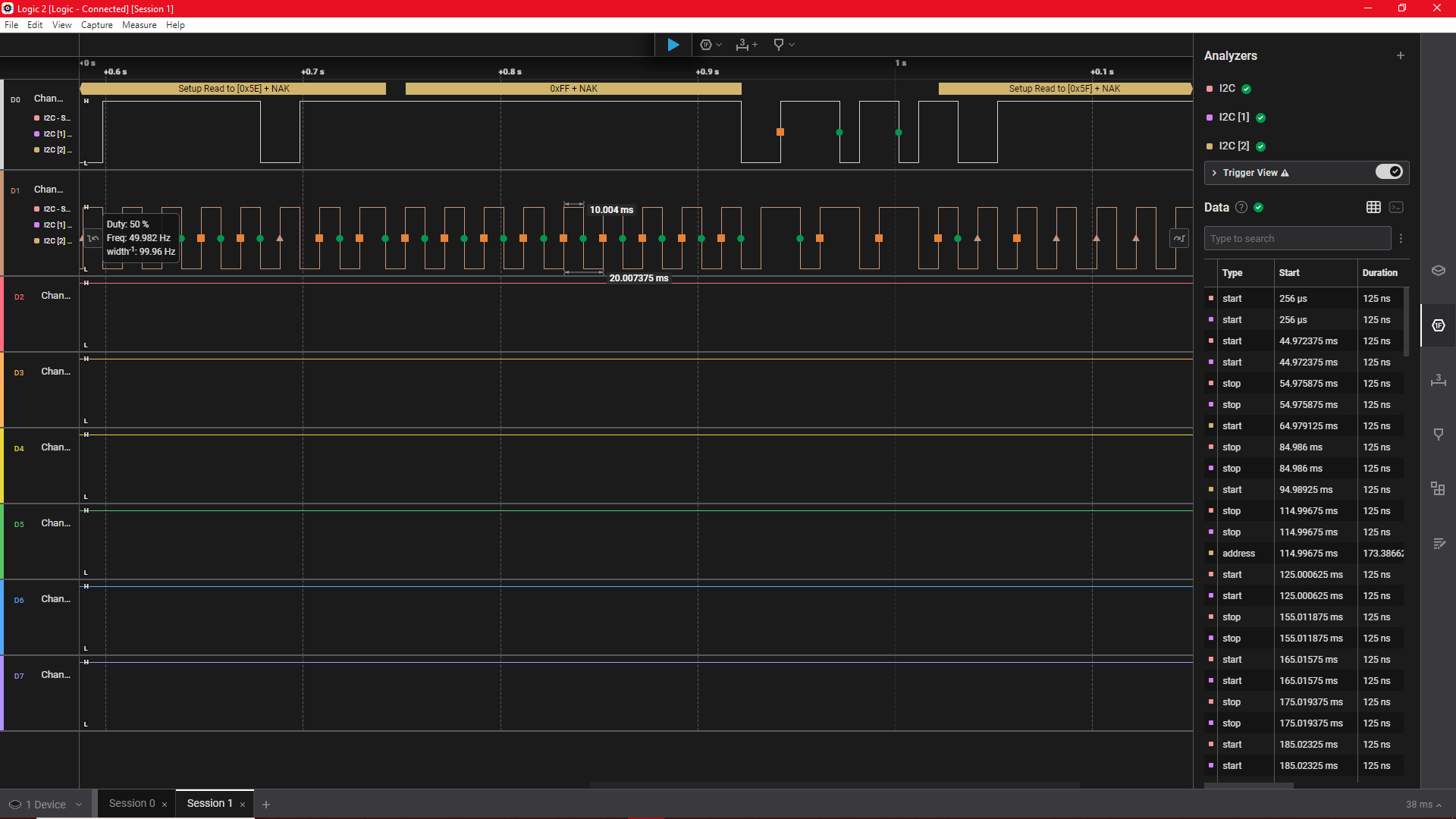This screenshot has height=819, width=1456.
Task: Add a measurement using the top toolbar
Action: click(x=746, y=45)
